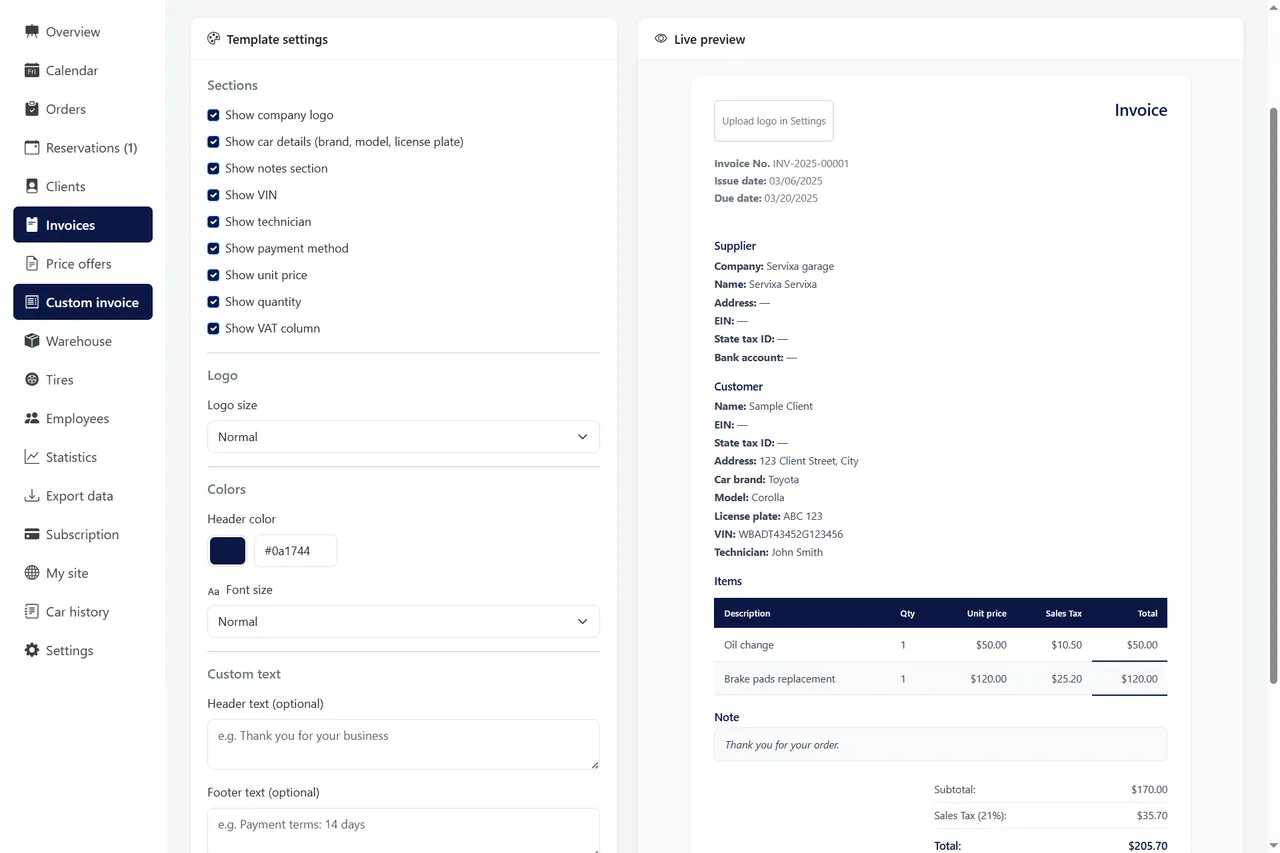1280x853 pixels.
Task: Go to Calendar section
Action: pyautogui.click(x=83, y=71)
